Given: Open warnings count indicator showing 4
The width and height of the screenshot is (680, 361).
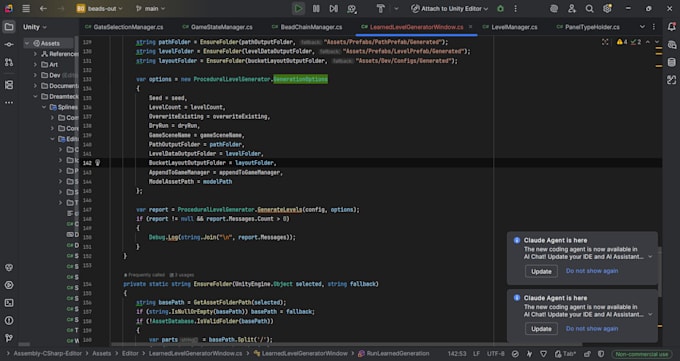Looking at the screenshot, I should coord(622,42).
